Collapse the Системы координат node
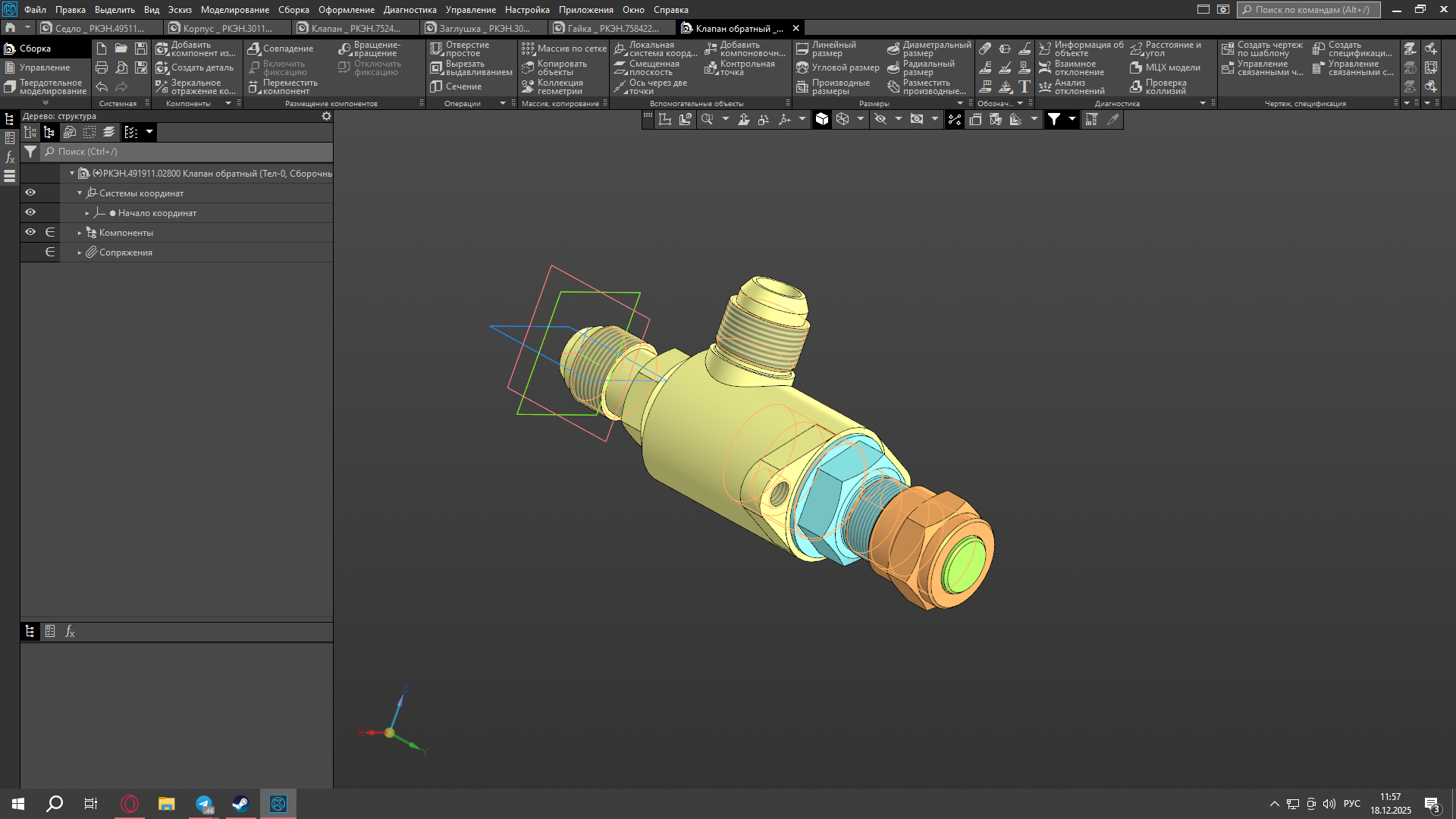This screenshot has height=819, width=1456. 80,193
